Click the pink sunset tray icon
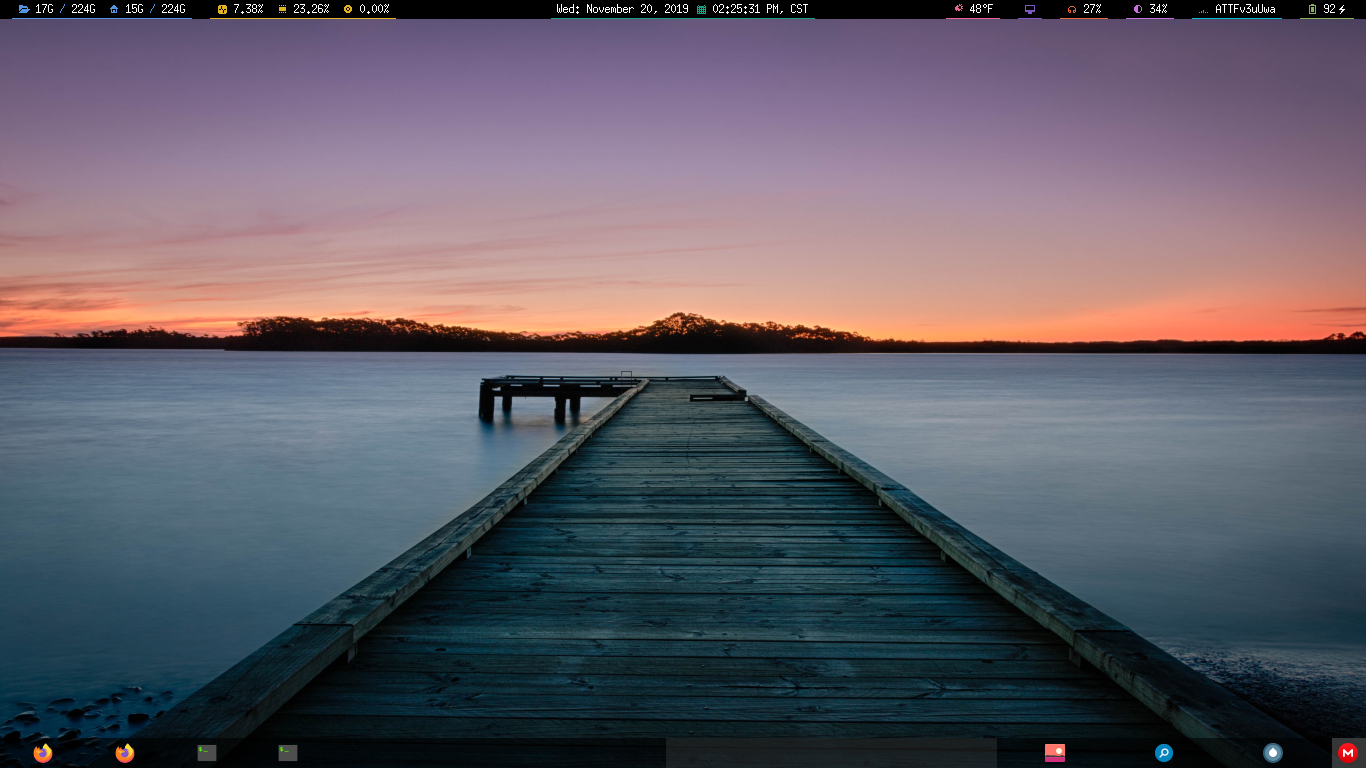This screenshot has height=768, width=1366. tap(1055, 753)
